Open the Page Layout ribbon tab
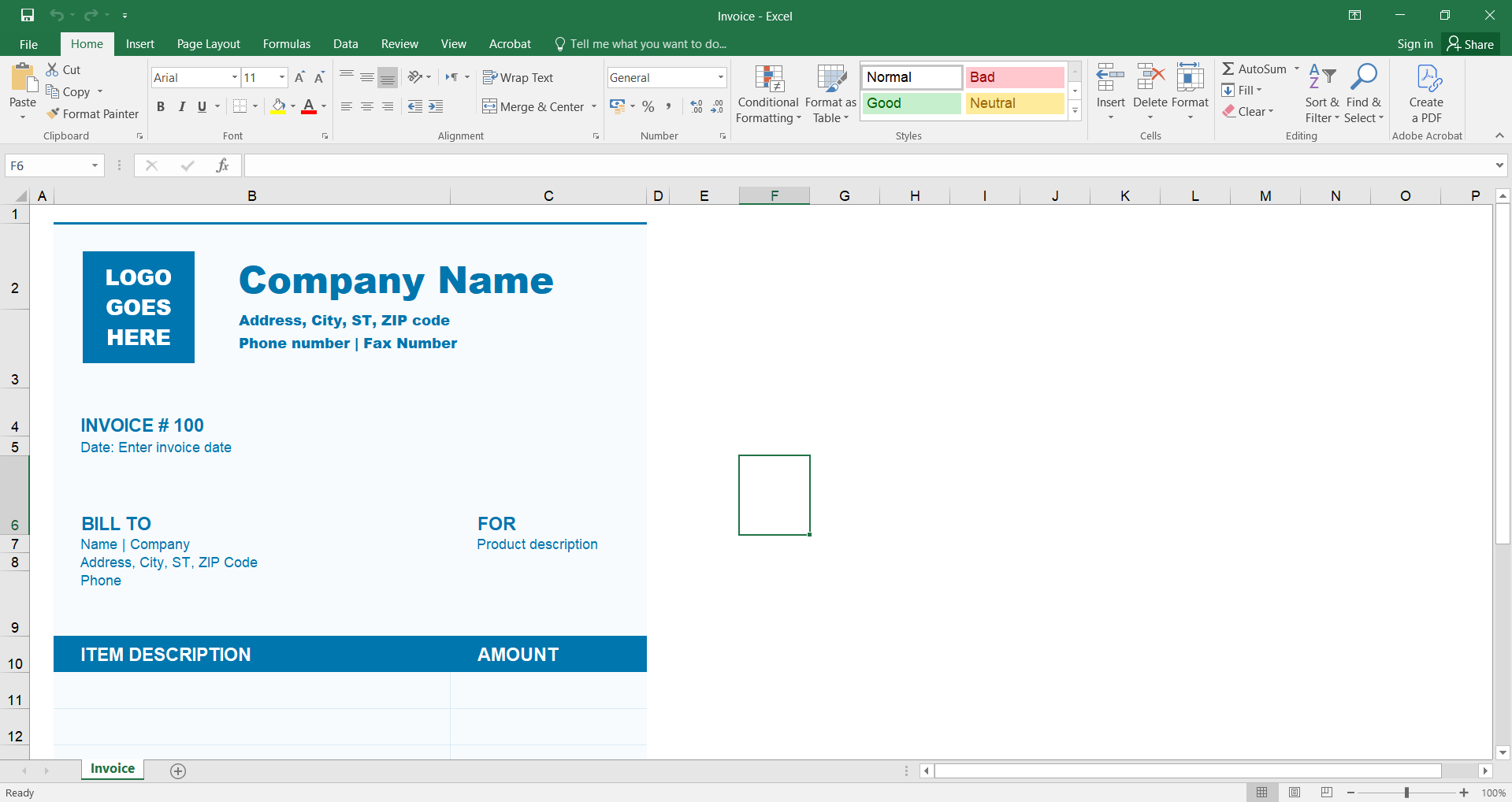 (208, 44)
